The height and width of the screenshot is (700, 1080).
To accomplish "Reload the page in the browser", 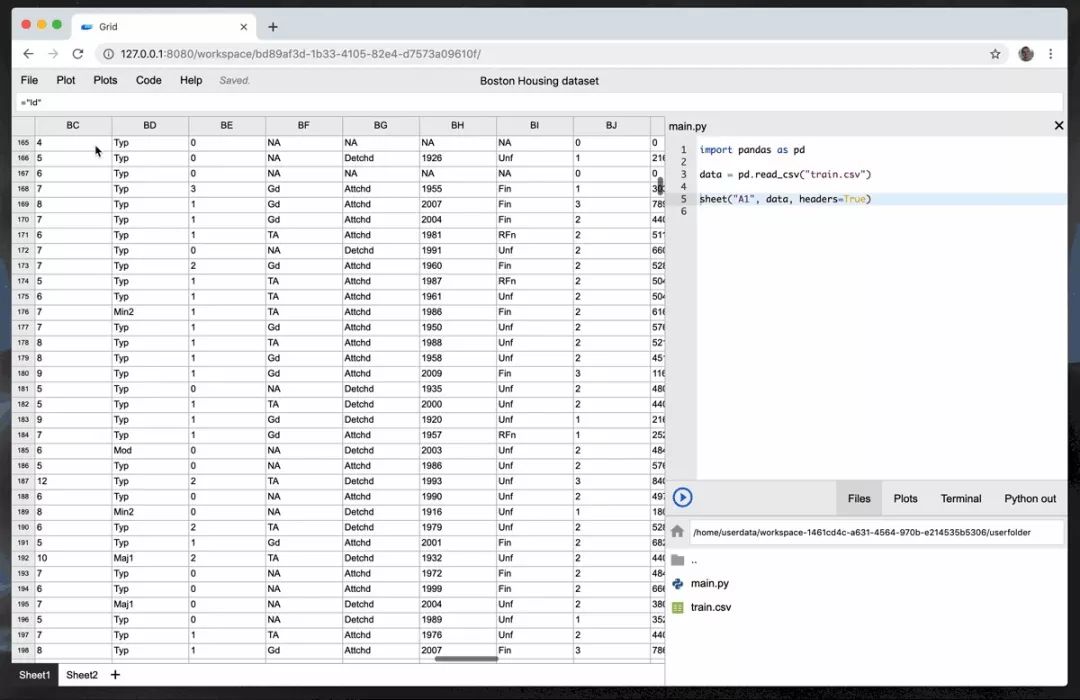I will [x=77, y=54].
